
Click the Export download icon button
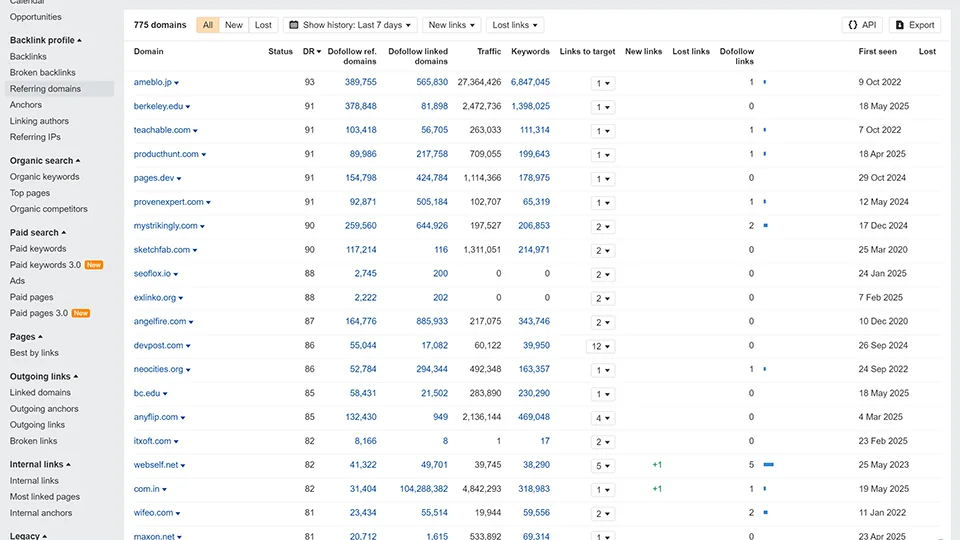click(900, 25)
